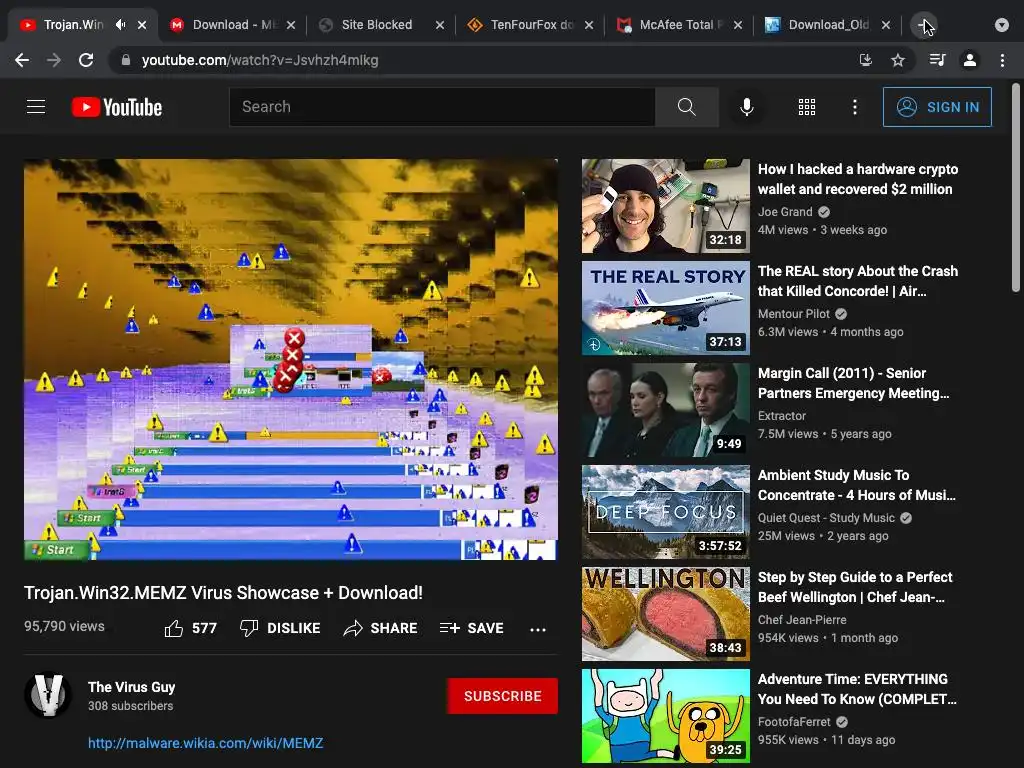Open the media controls icon in toolbar

coord(937,60)
